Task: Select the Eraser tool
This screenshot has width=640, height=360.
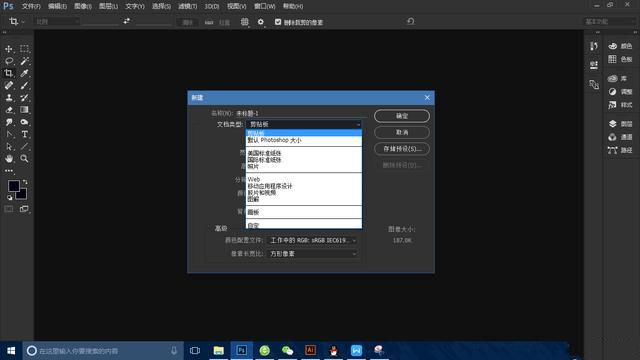Action: (9, 110)
